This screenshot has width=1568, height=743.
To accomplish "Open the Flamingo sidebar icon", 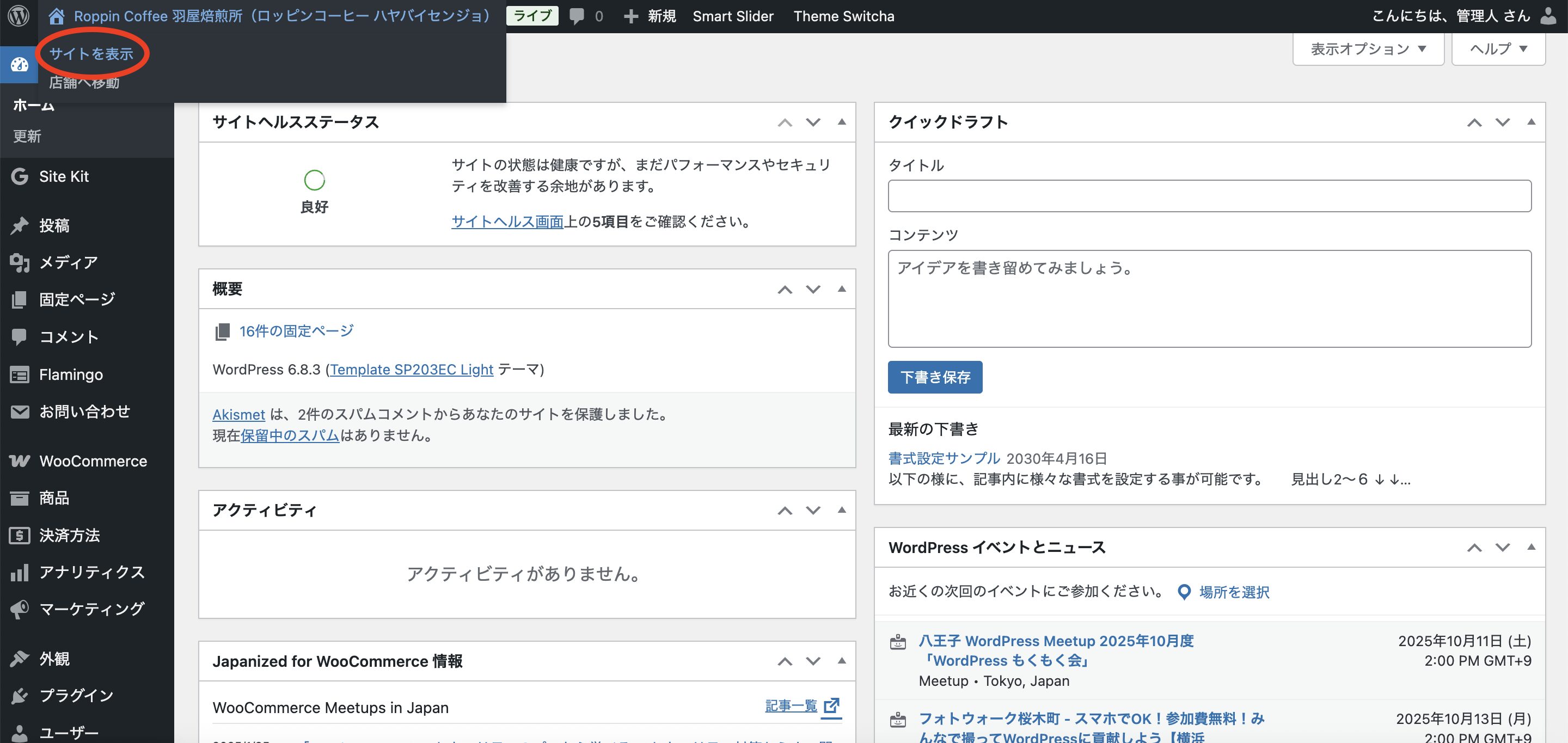I will [20, 375].
